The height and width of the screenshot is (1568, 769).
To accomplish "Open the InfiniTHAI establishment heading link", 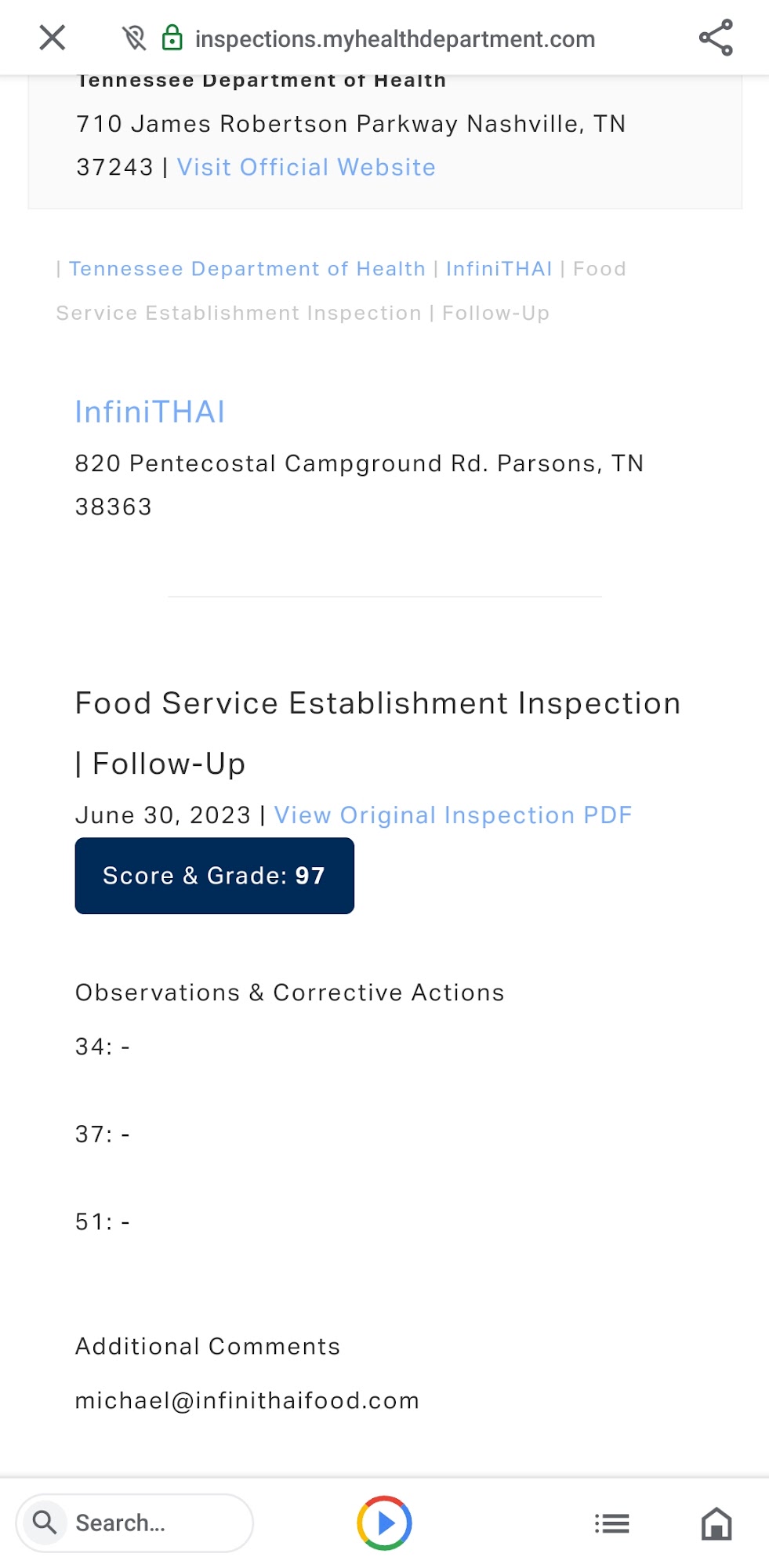I will pos(150,412).
